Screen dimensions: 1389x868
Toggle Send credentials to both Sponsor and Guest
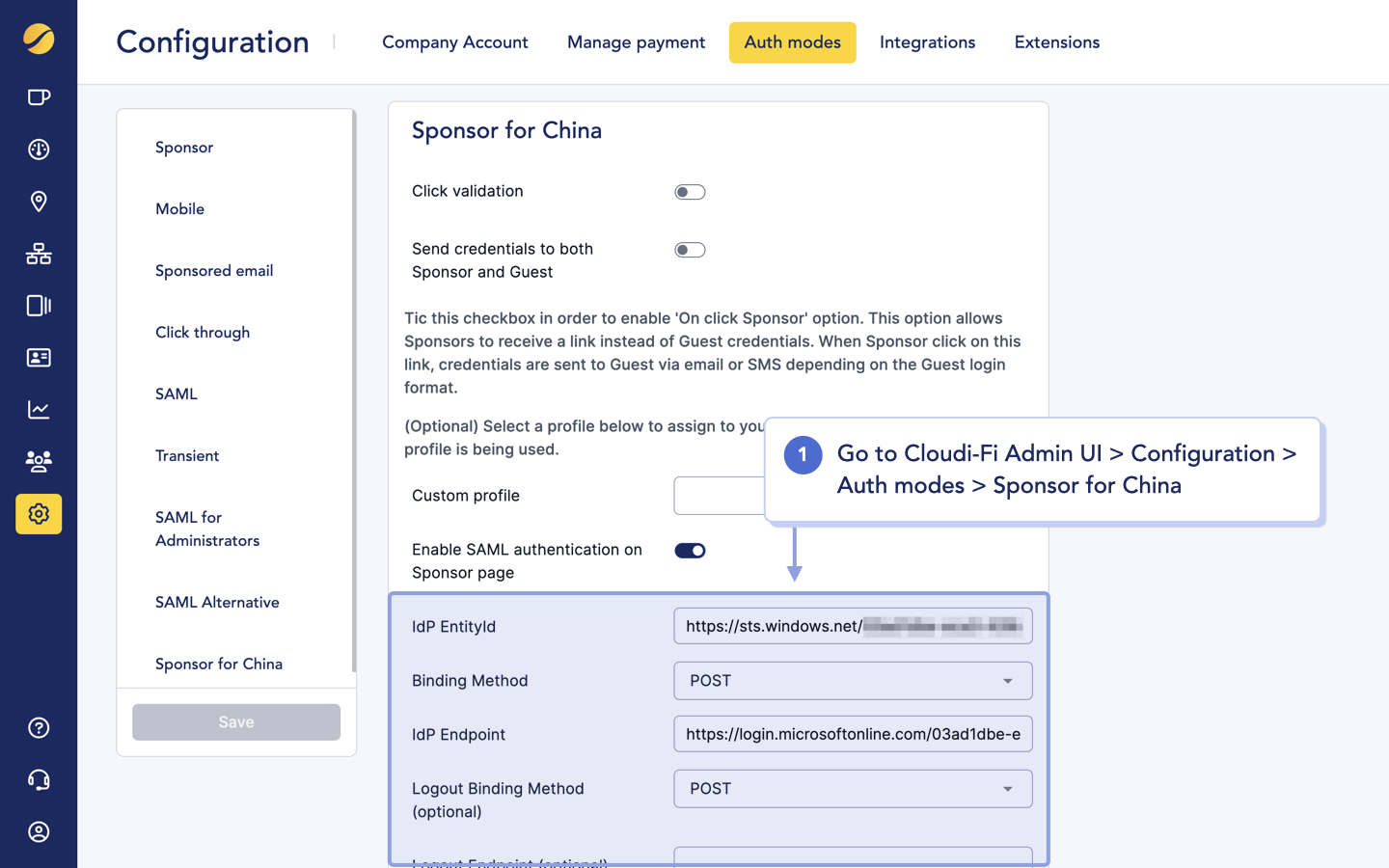[x=690, y=249]
